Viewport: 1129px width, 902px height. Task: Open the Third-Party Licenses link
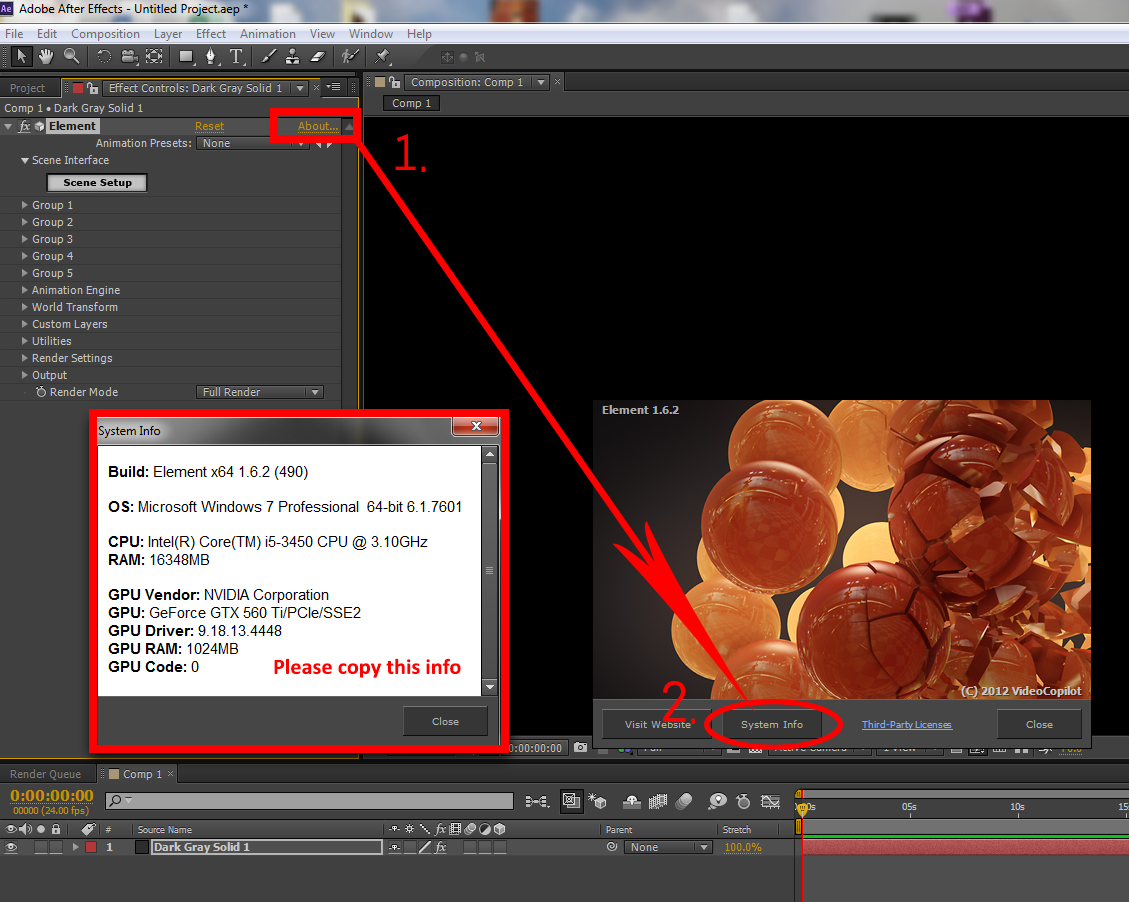coord(906,724)
